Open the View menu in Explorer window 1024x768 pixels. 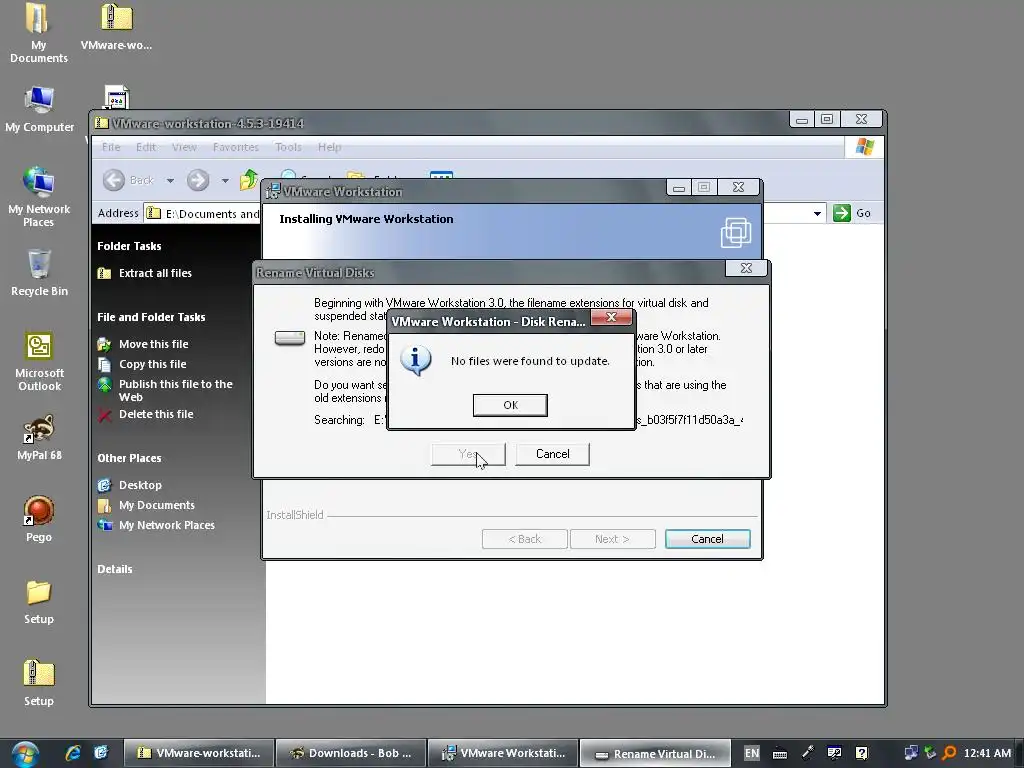tap(184, 147)
